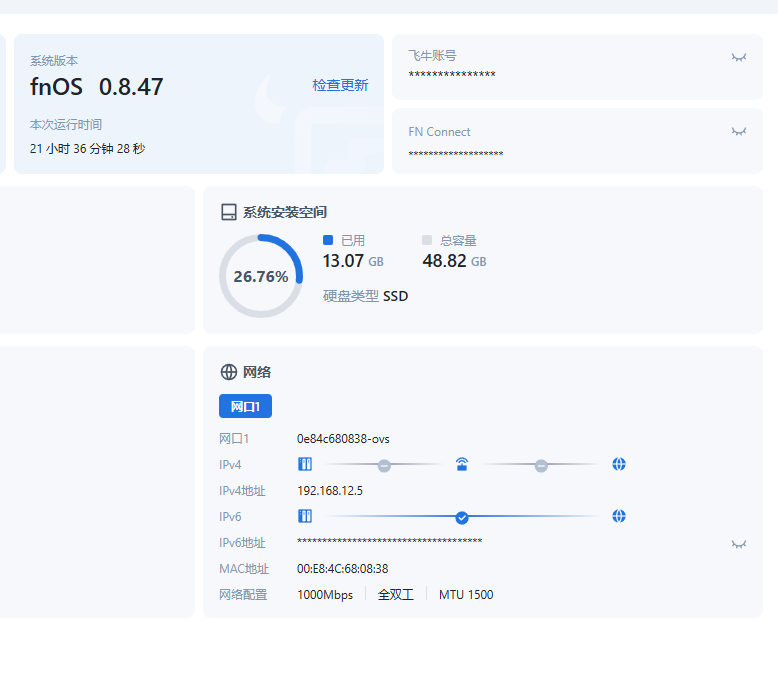Click the 13.07 GB used value
The height and width of the screenshot is (675, 778).
353,261
